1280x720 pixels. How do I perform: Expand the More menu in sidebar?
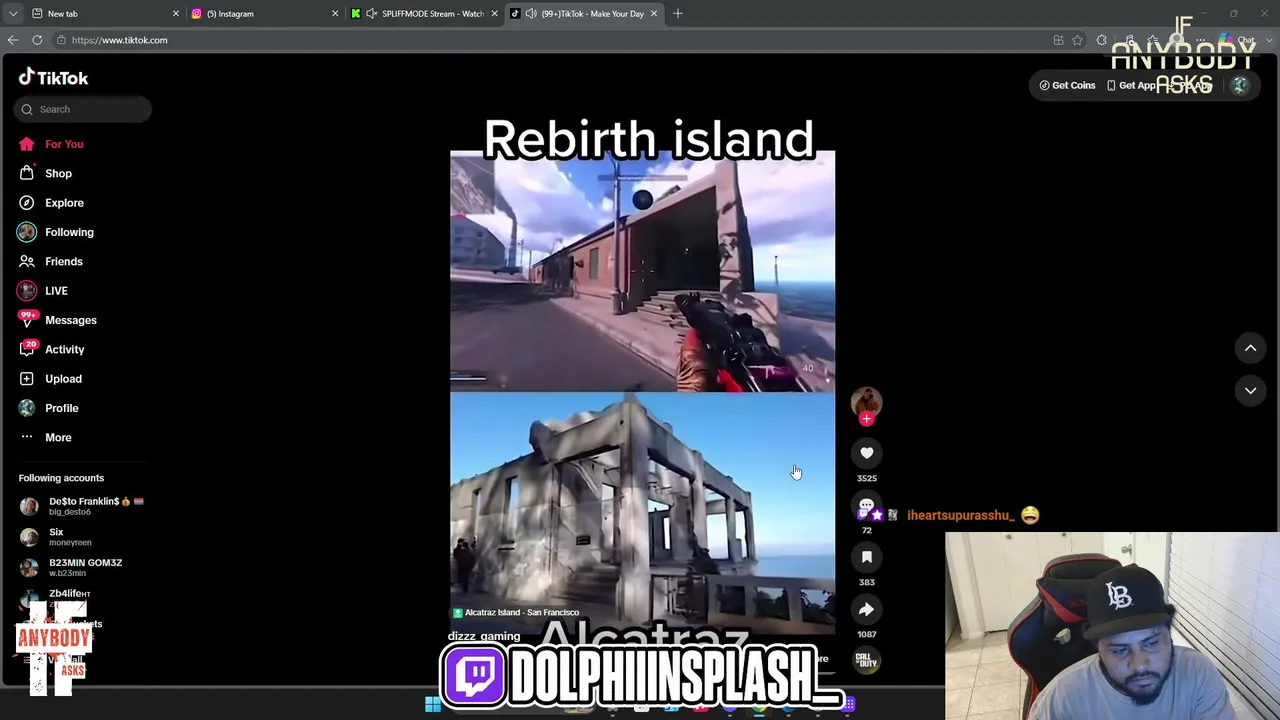click(x=58, y=437)
